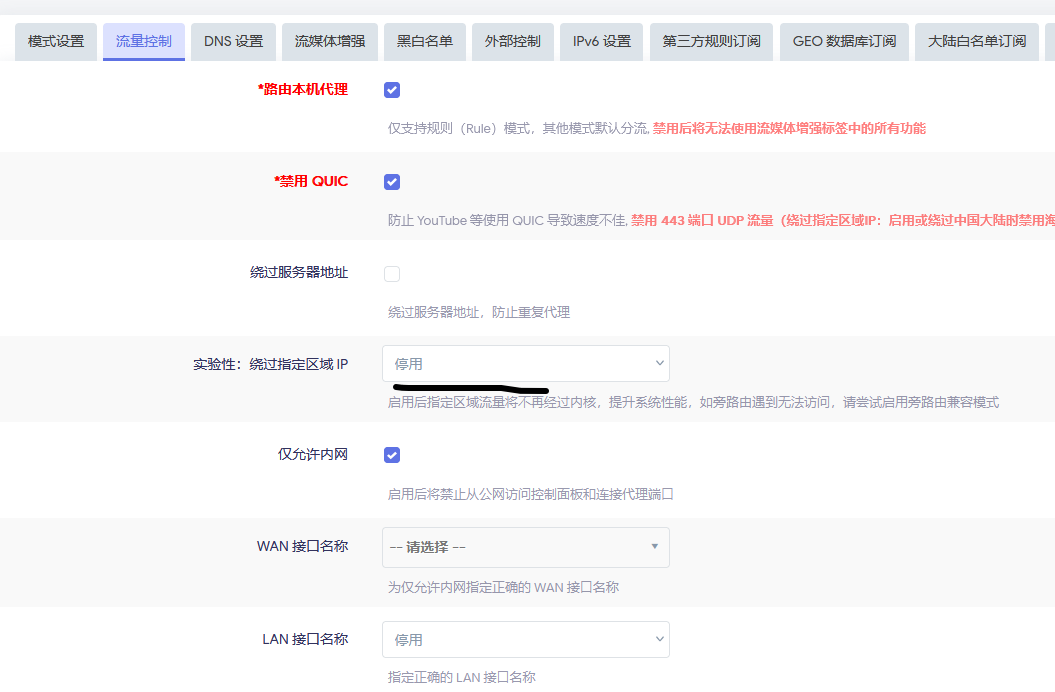1055x692 pixels.
Task: Open the LAN 接口名称 dropdown
Action: tap(525, 639)
